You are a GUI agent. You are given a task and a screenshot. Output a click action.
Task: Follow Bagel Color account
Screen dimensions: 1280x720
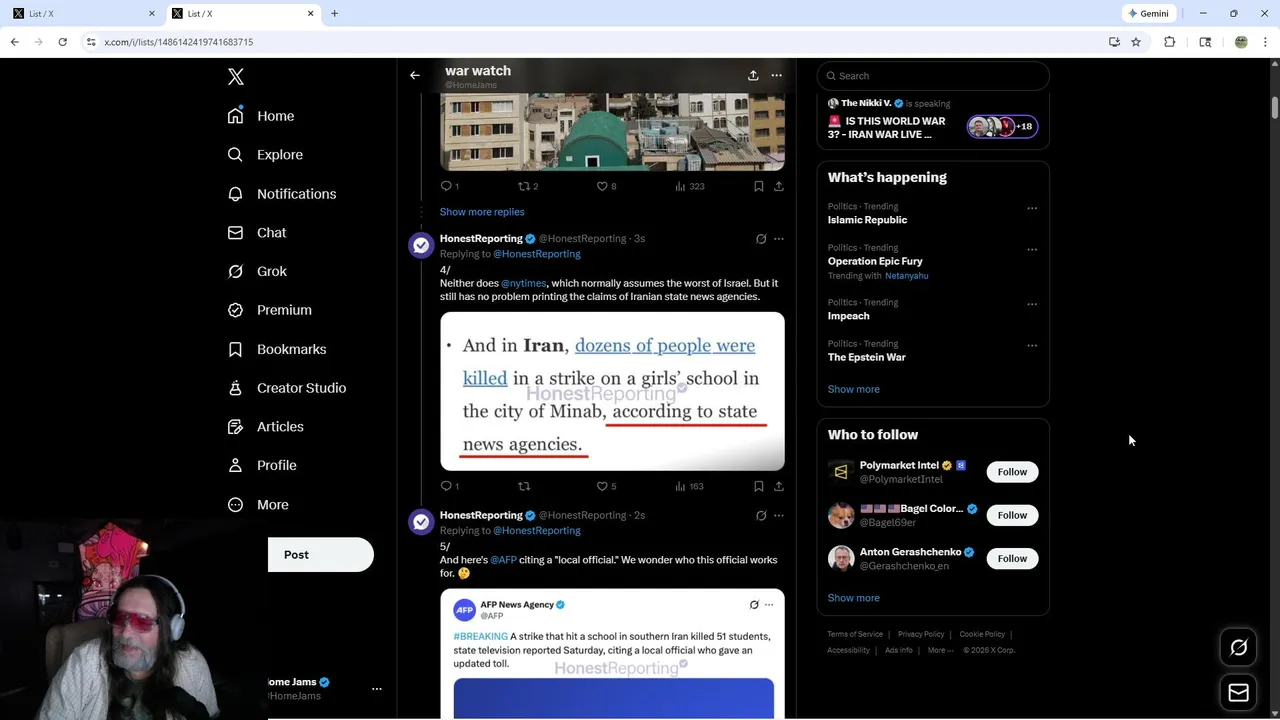pyautogui.click(x=1012, y=515)
